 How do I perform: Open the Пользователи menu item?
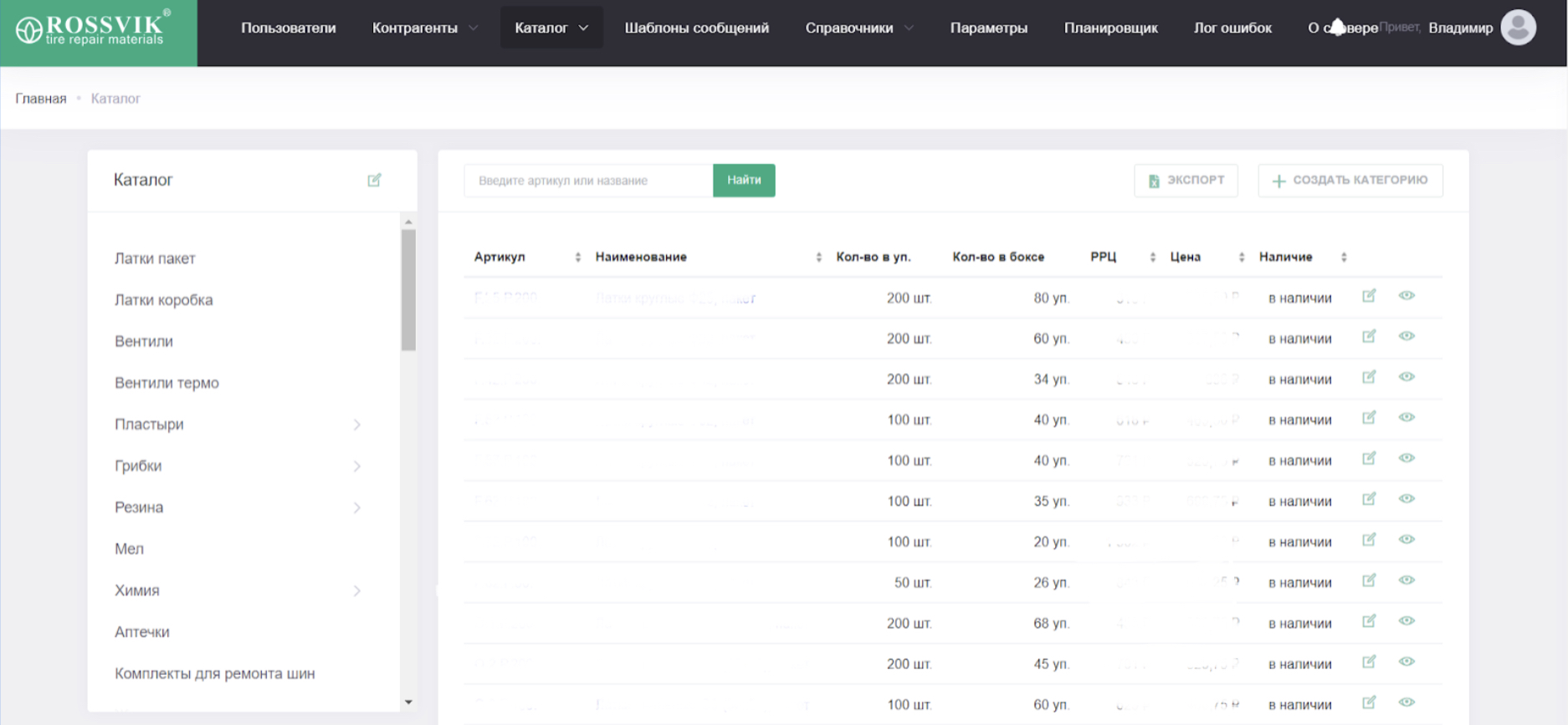[x=289, y=28]
